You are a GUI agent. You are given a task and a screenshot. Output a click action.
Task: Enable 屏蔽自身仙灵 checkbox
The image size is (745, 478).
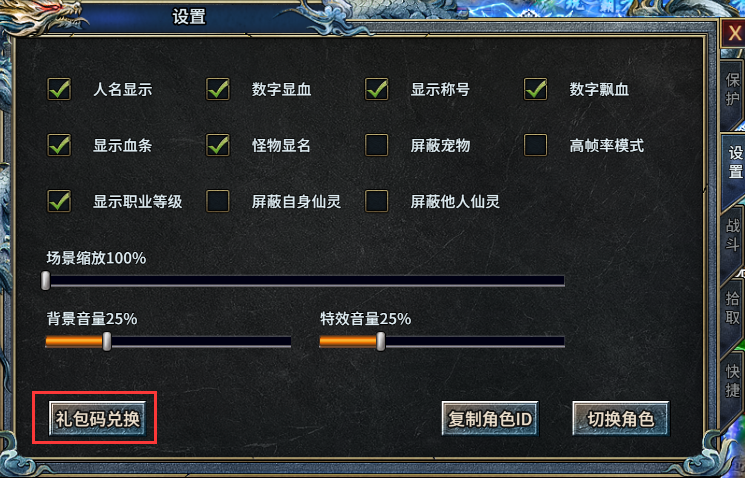(218, 201)
